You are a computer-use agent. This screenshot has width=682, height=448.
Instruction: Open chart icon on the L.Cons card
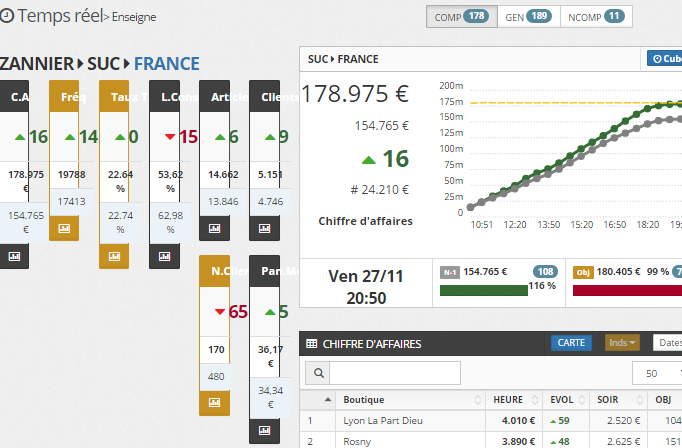tap(165, 256)
